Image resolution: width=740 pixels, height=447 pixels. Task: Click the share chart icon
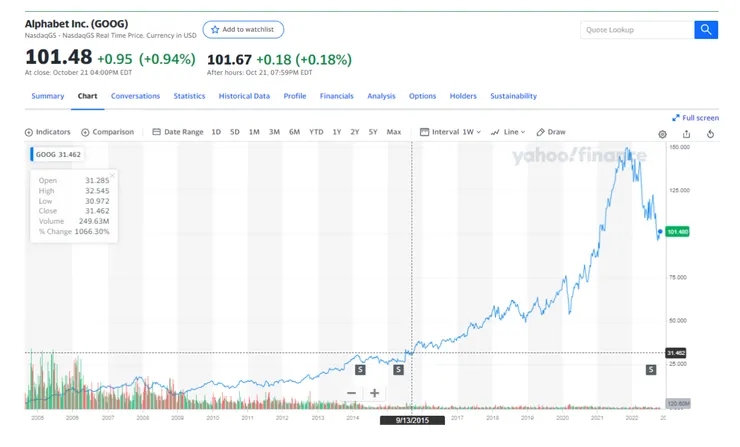(686, 133)
